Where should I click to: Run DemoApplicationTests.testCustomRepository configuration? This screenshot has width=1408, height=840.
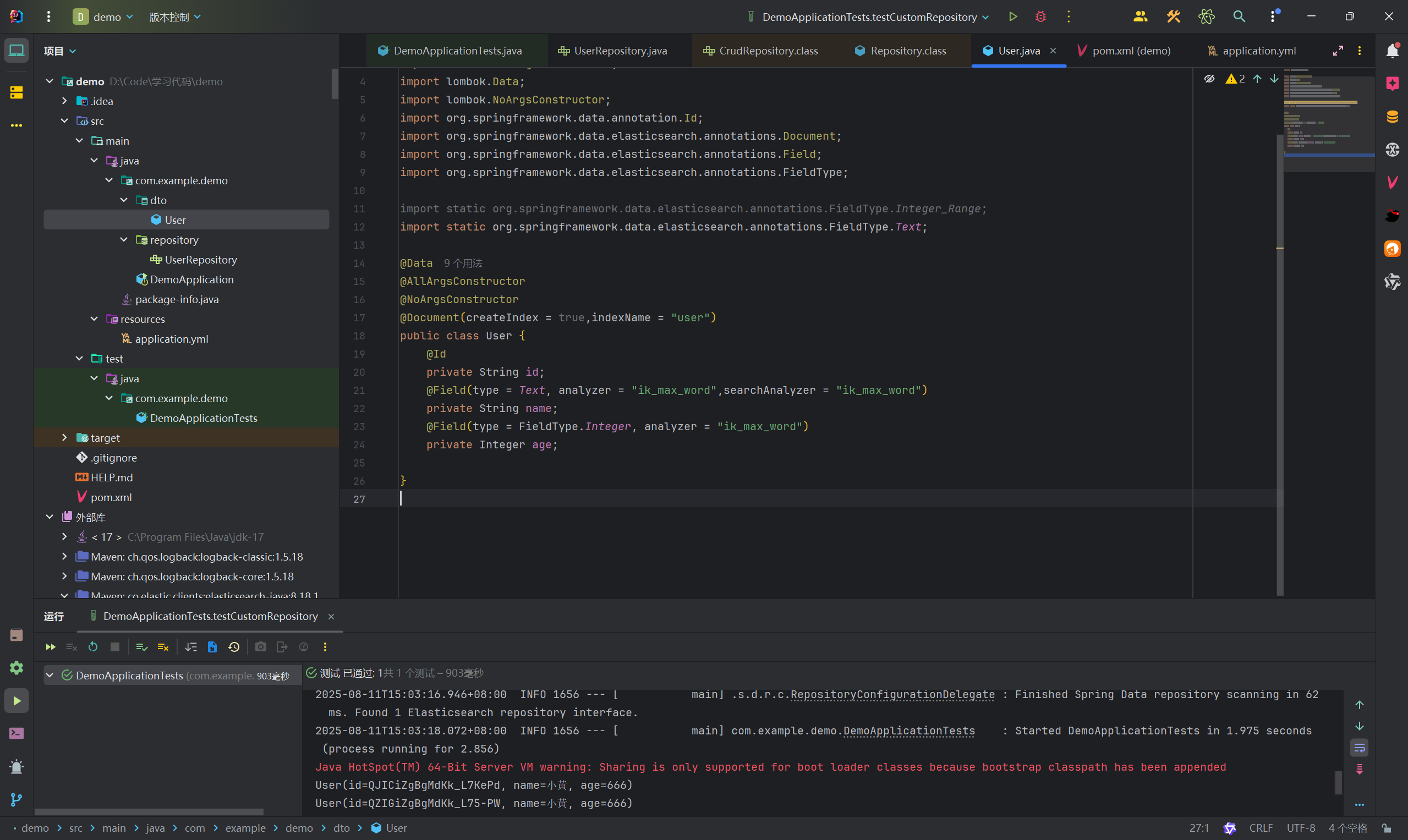(1013, 17)
